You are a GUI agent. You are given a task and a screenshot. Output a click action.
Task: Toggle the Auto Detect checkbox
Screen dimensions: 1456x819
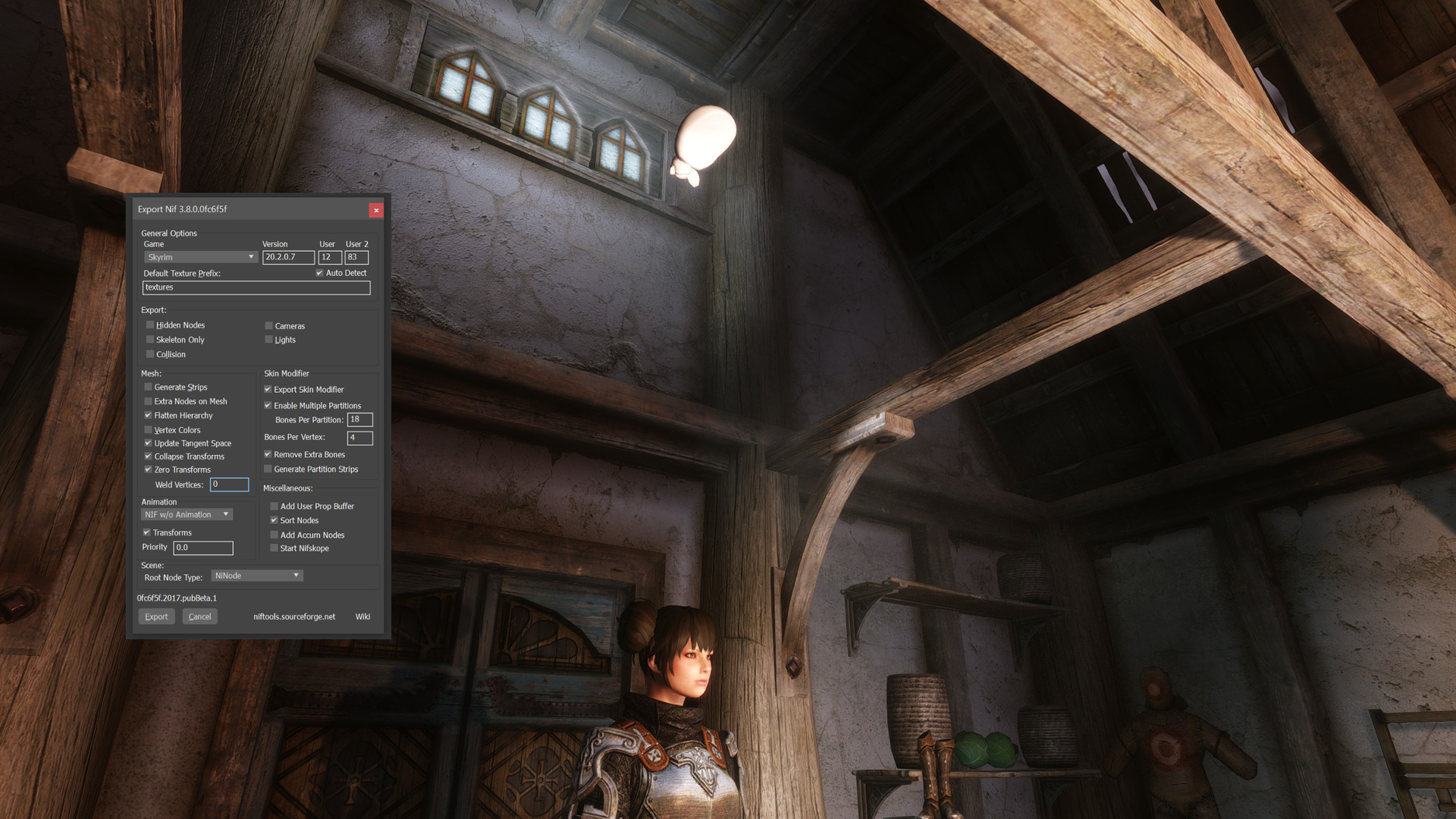tap(319, 273)
